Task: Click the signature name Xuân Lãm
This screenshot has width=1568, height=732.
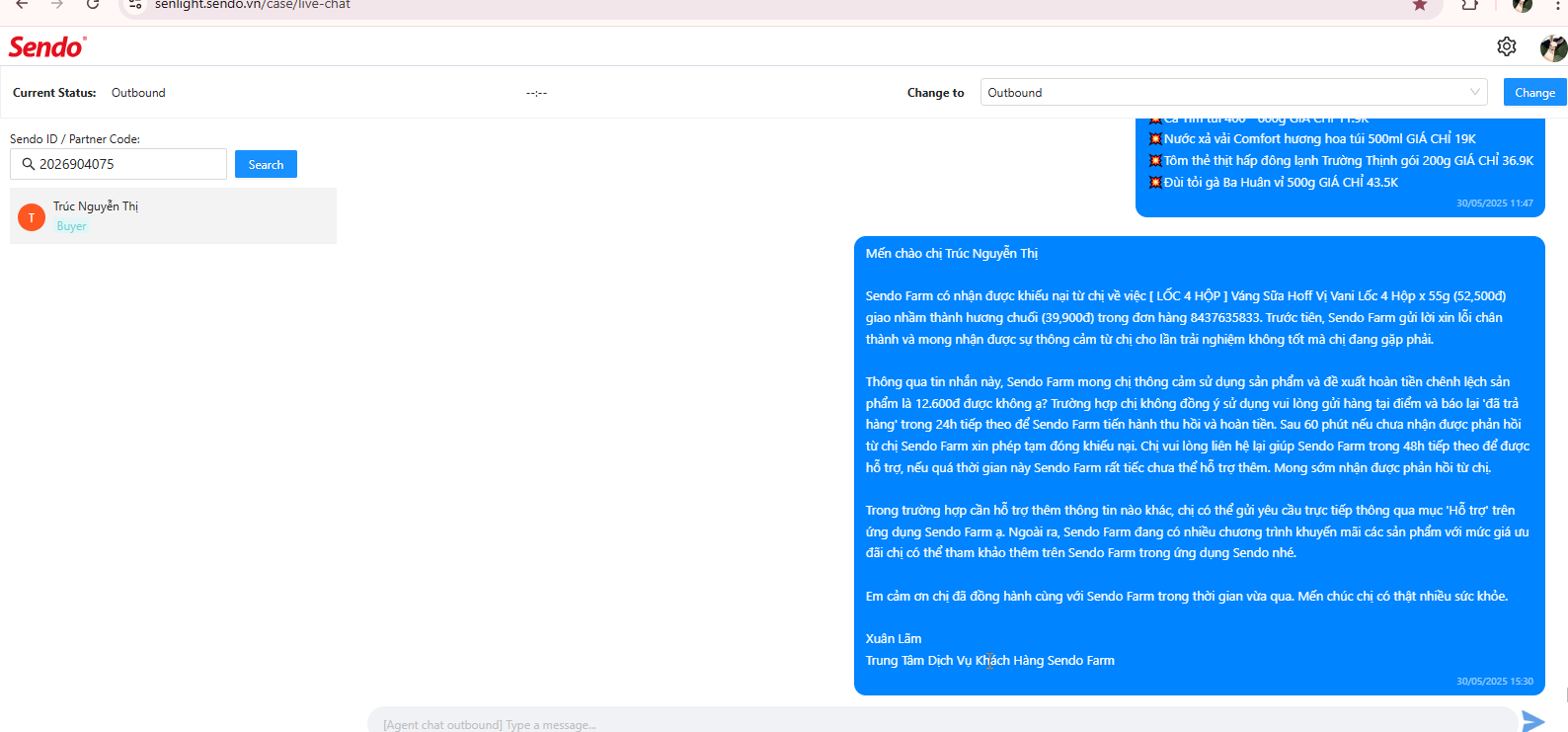Action: pos(894,639)
